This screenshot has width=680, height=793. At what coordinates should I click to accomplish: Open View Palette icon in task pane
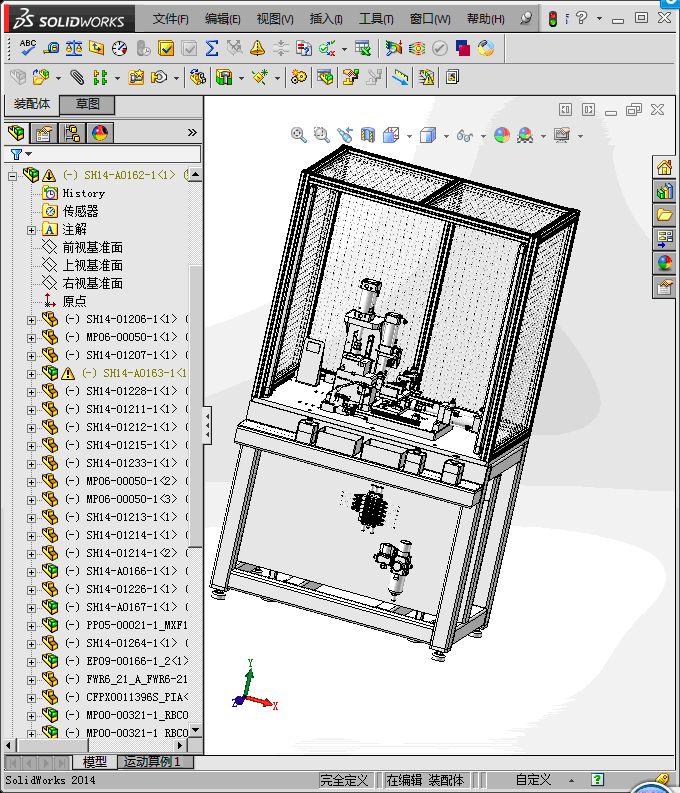664,239
